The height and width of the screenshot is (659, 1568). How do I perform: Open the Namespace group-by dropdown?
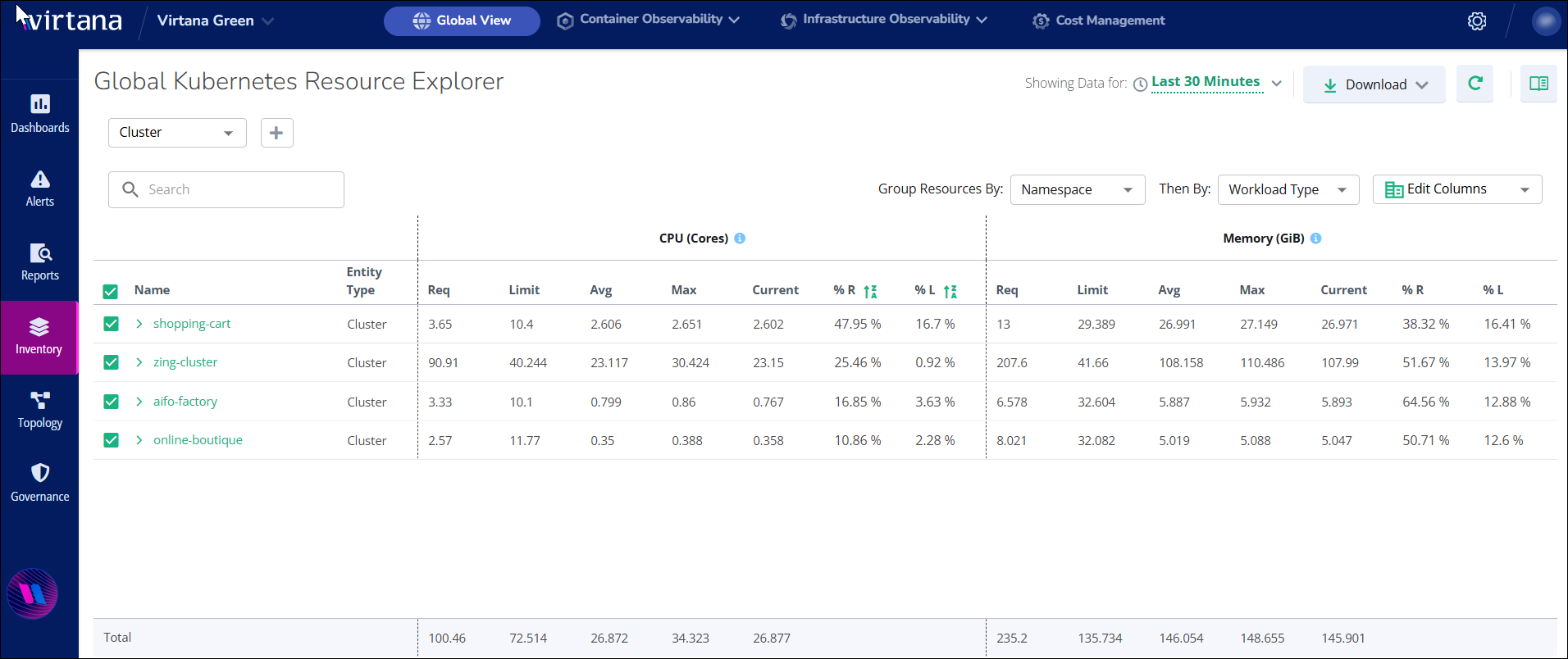(1077, 189)
